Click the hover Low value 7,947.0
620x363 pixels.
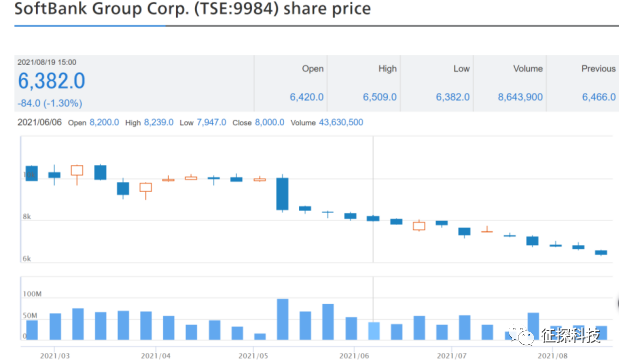(x=211, y=122)
